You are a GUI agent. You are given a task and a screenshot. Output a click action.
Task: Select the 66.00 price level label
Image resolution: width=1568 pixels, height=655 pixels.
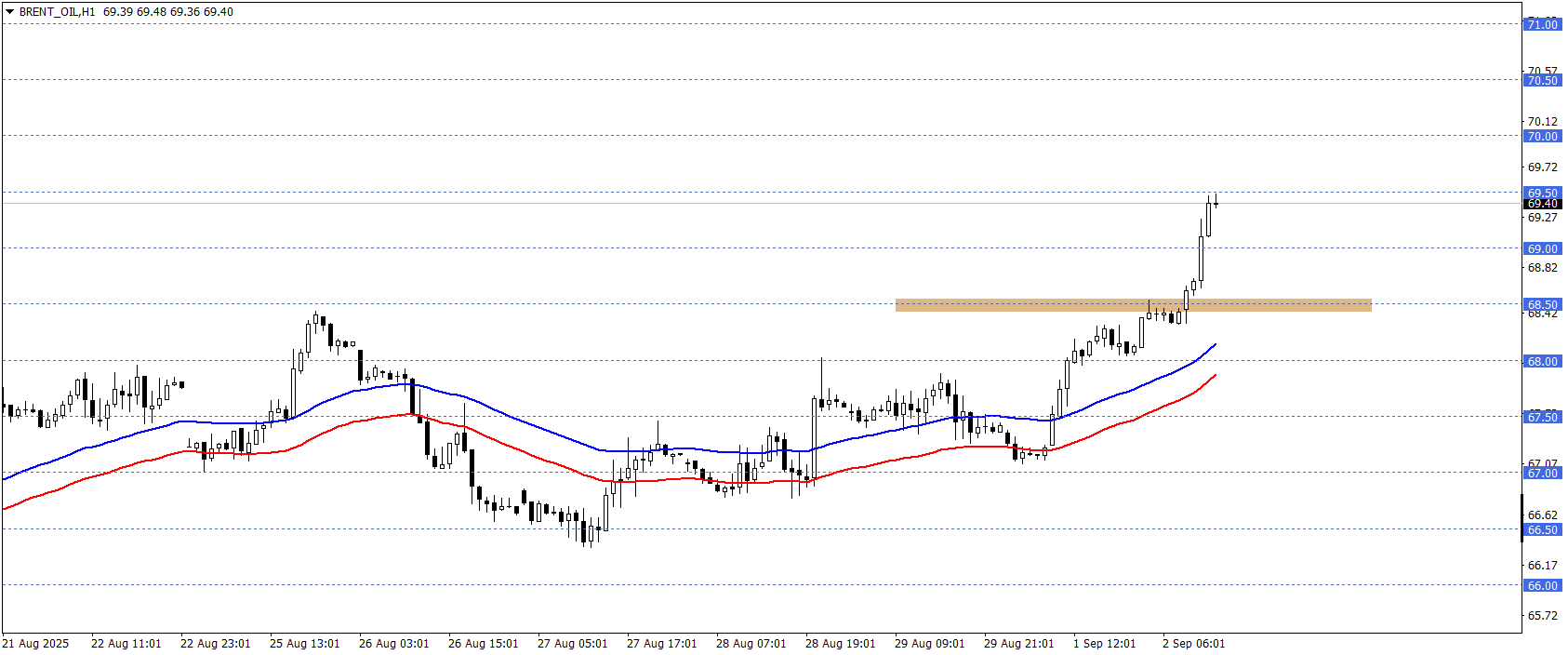click(x=1542, y=586)
